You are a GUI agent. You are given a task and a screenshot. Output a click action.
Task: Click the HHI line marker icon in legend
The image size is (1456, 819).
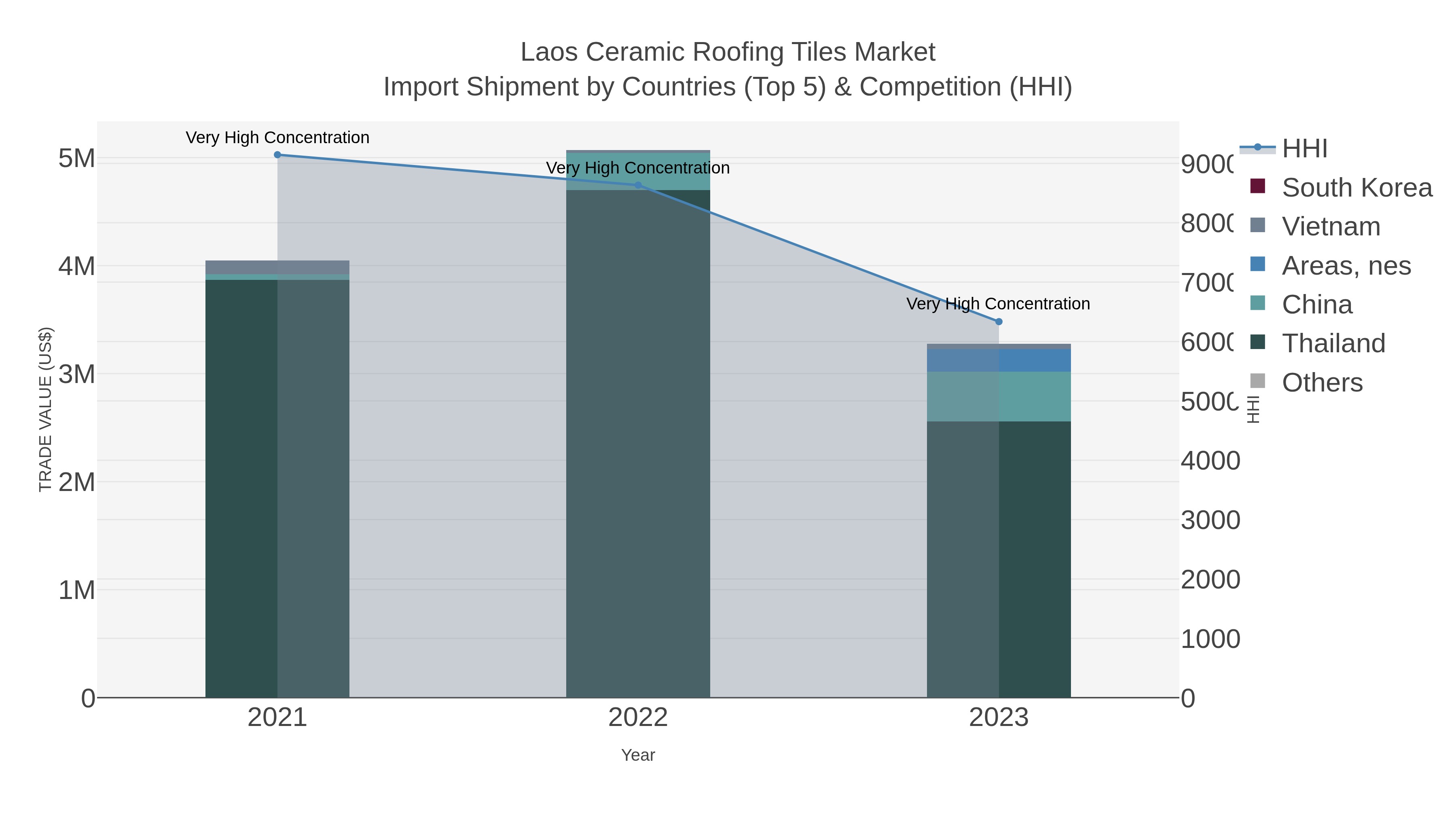click(1257, 148)
